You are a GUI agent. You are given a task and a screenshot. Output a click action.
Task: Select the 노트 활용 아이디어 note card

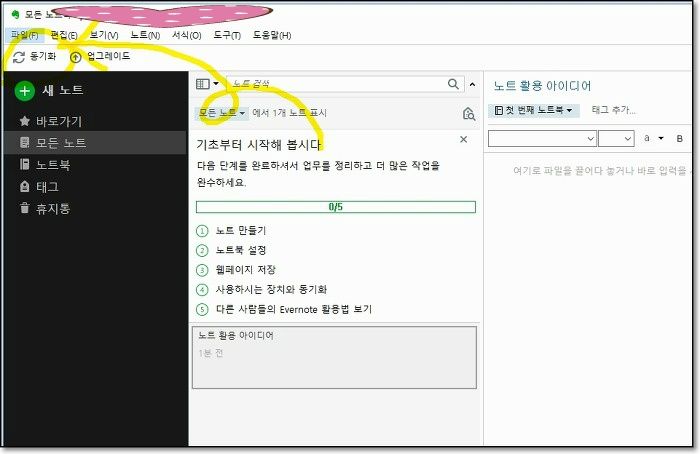click(334, 358)
